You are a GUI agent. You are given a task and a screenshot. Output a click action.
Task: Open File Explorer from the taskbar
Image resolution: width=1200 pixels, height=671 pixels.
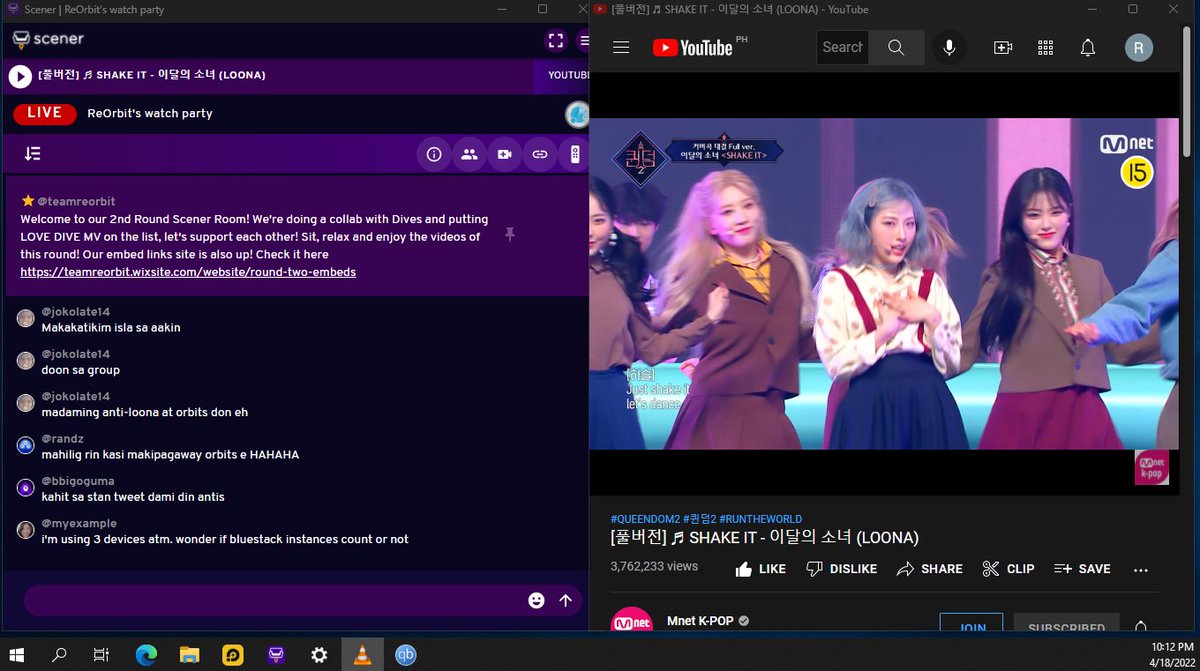(x=189, y=655)
